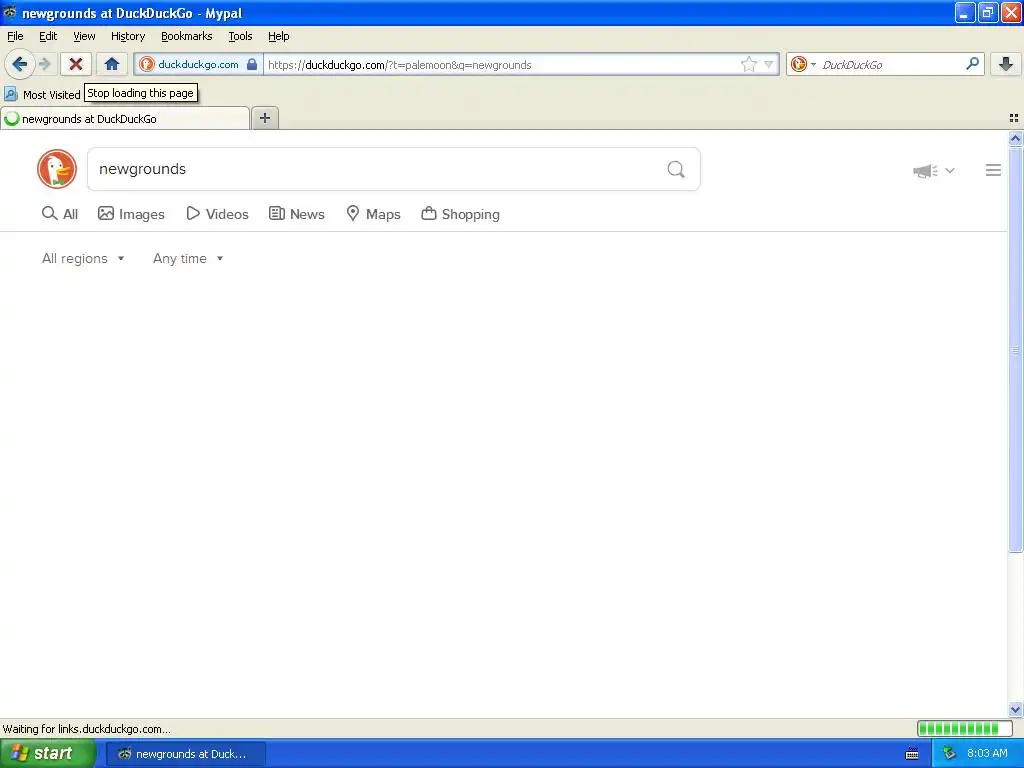Click the scrollbar down arrow

click(1015, 709)
